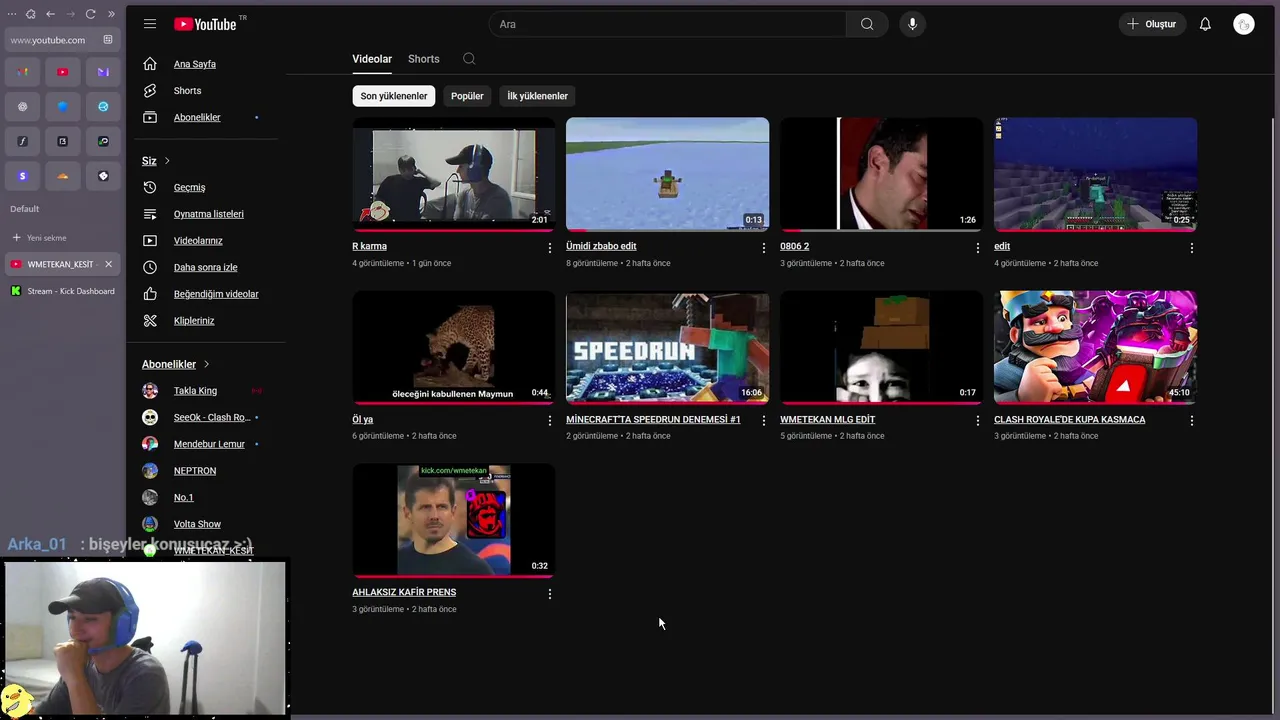The width and height of the screenshot is (1280, 720).
Task: Switch to the Videolar tab
Action: (372, 59)
